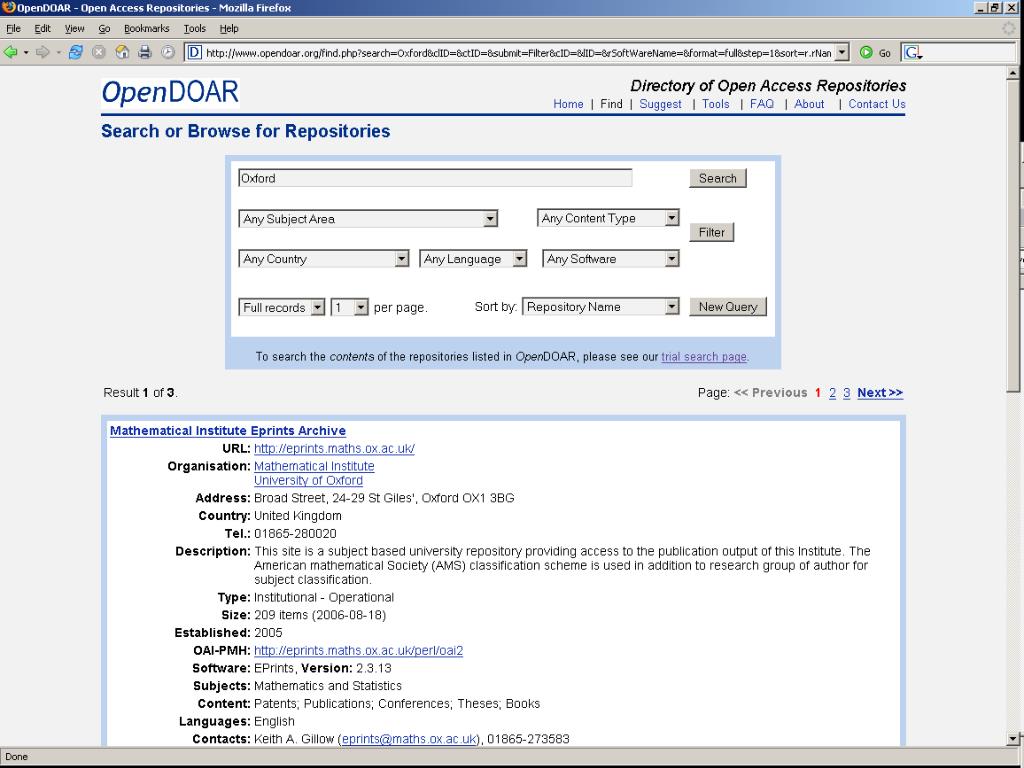Open the File menu

(x=13, y=29)
